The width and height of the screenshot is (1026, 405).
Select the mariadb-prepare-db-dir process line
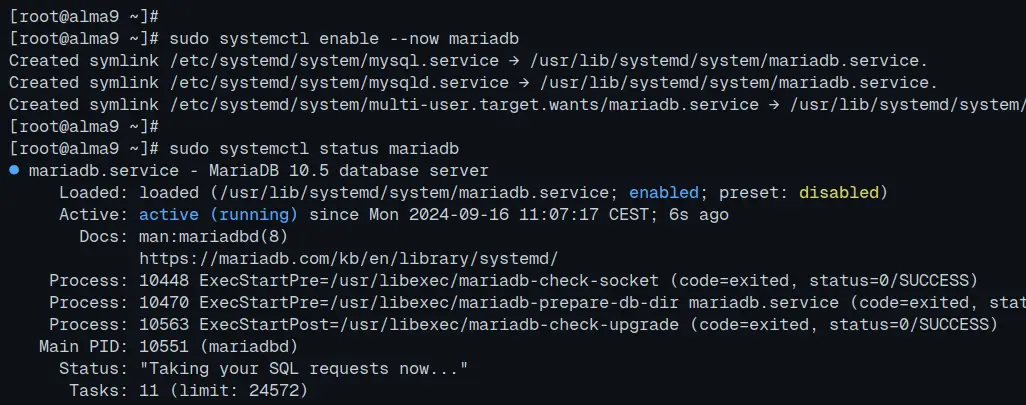click(x=537, y=303)
